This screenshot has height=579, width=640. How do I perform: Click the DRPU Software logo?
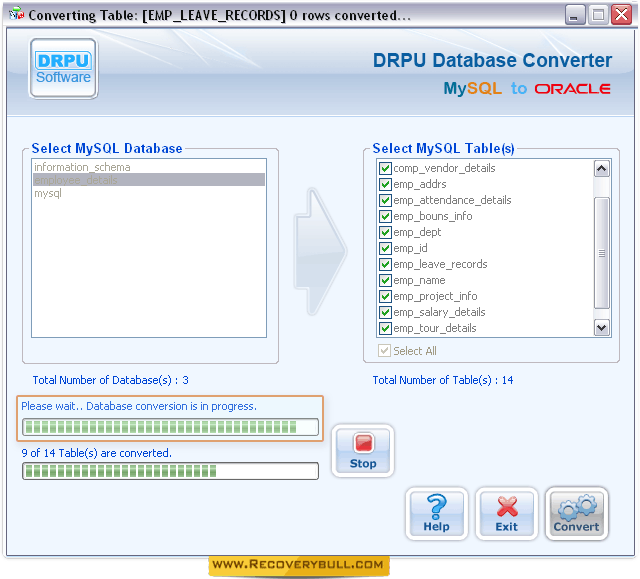tap(63, 69)
